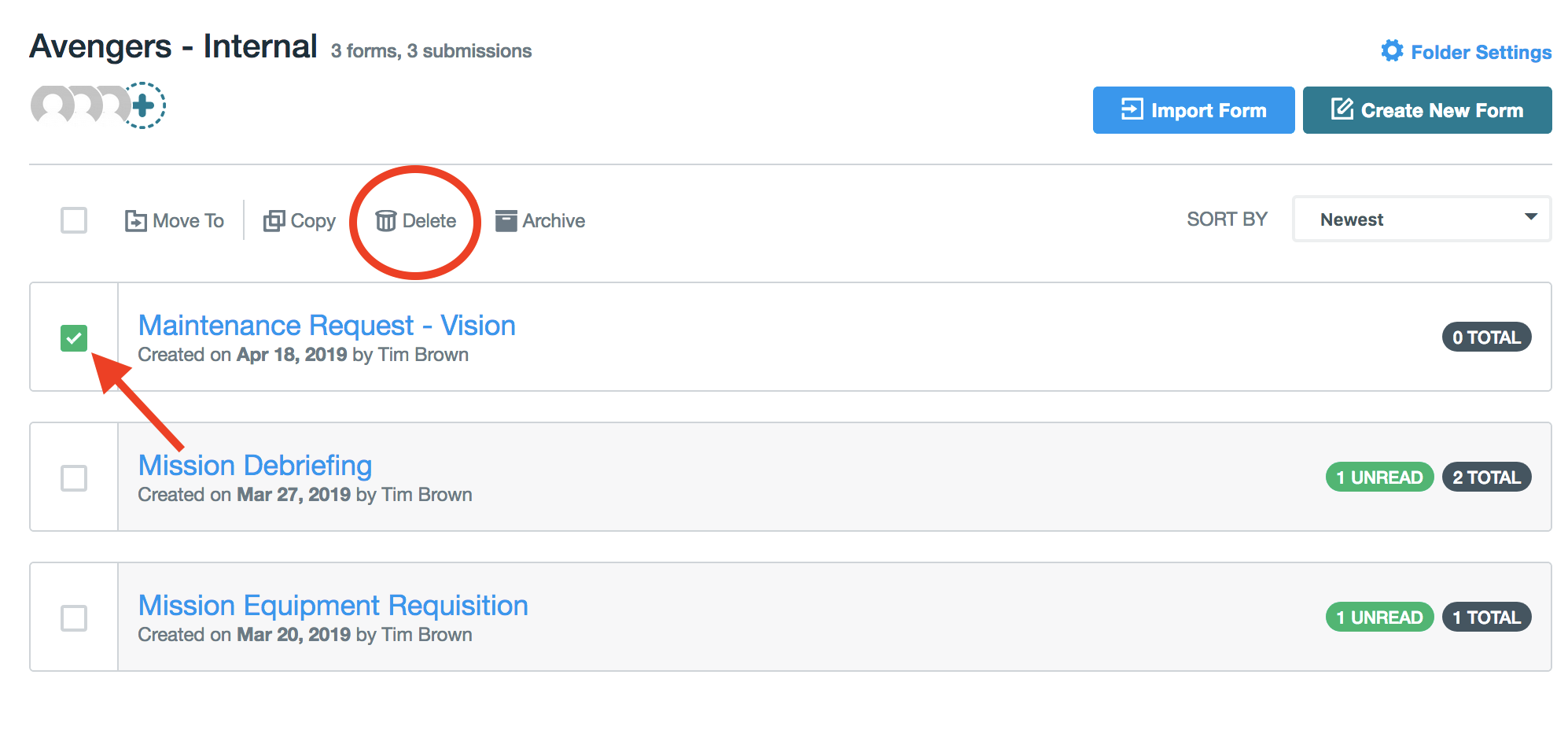This screenshot has height=741, width=1568.
Task: Click the first member avatar thumbnail
Action: [52, 105]
